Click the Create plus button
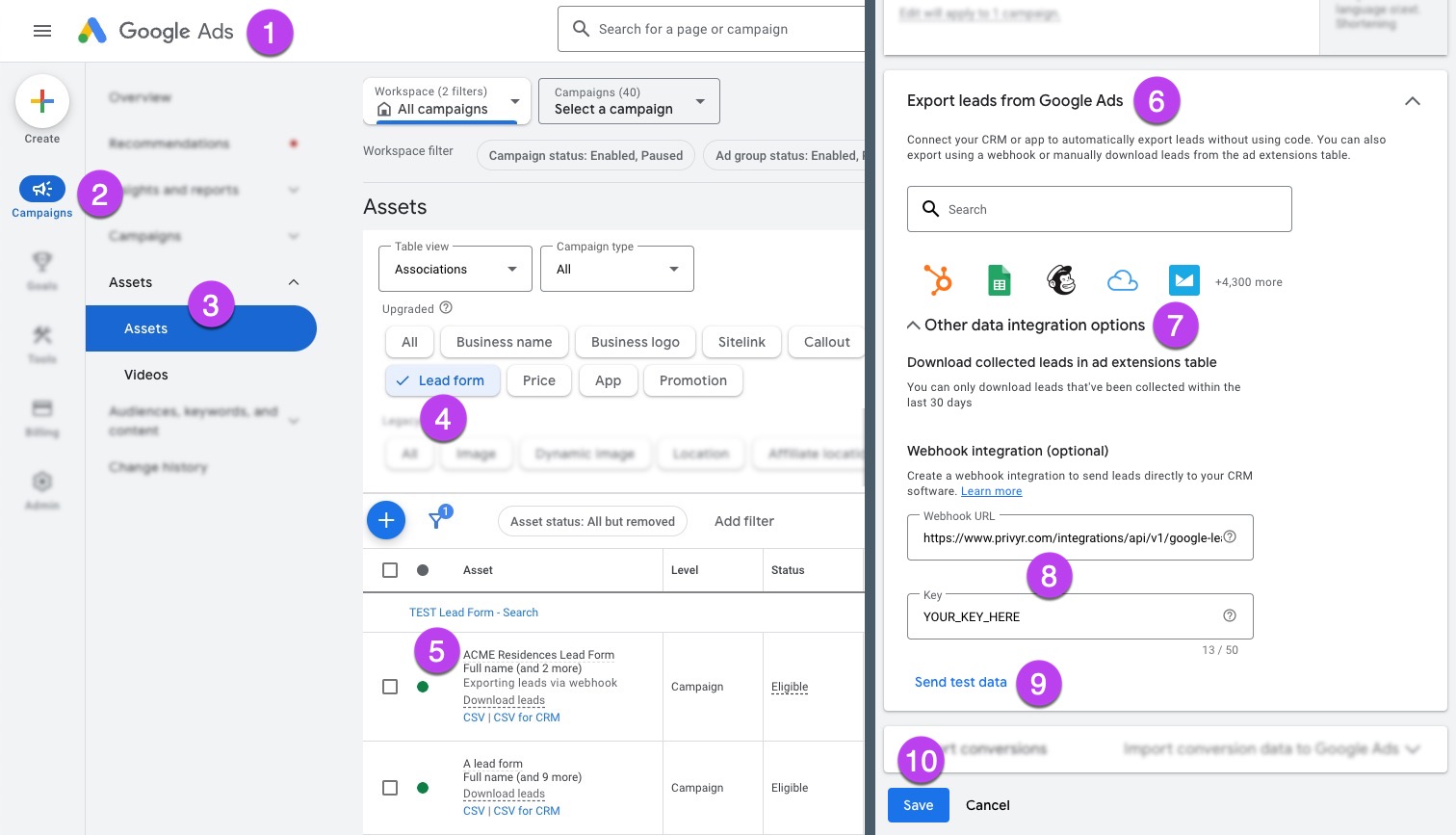 tap(42, 102)
